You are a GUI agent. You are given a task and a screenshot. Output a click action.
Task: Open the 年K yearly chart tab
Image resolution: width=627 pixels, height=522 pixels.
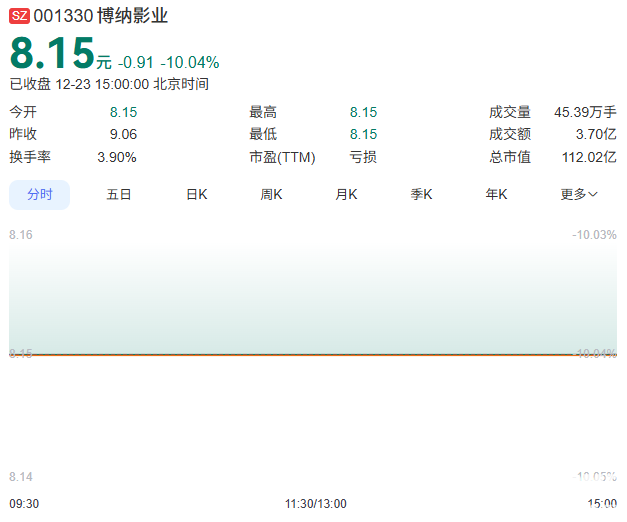coord(496,194)
